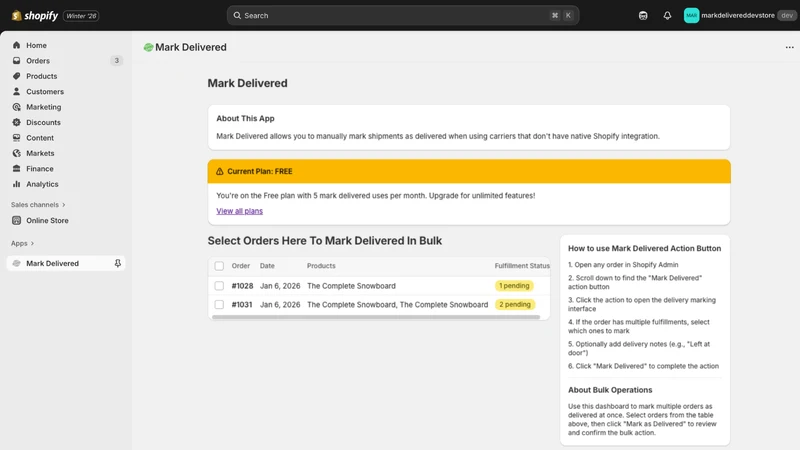Click the Products column header
Image resolution: width=800 pixels, height=450 pixels.
(321, 266)
